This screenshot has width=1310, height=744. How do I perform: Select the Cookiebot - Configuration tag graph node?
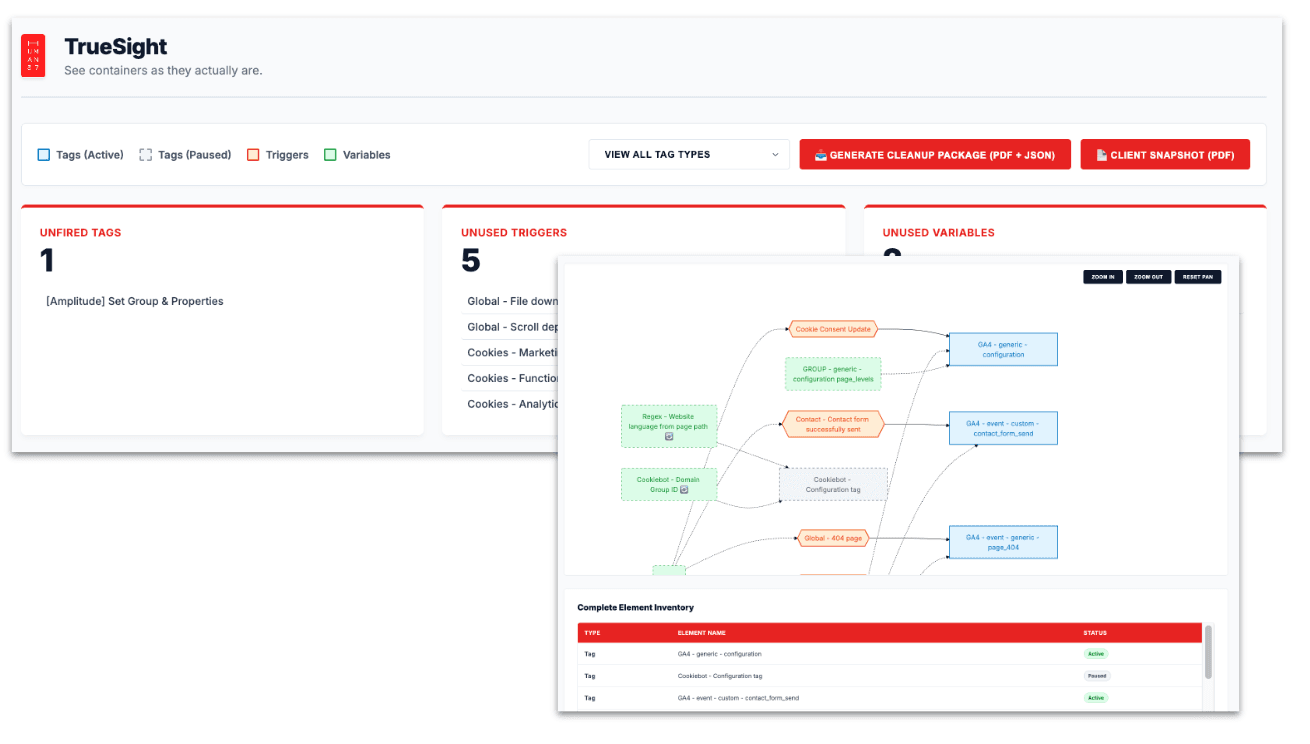(x=833, y=484)
